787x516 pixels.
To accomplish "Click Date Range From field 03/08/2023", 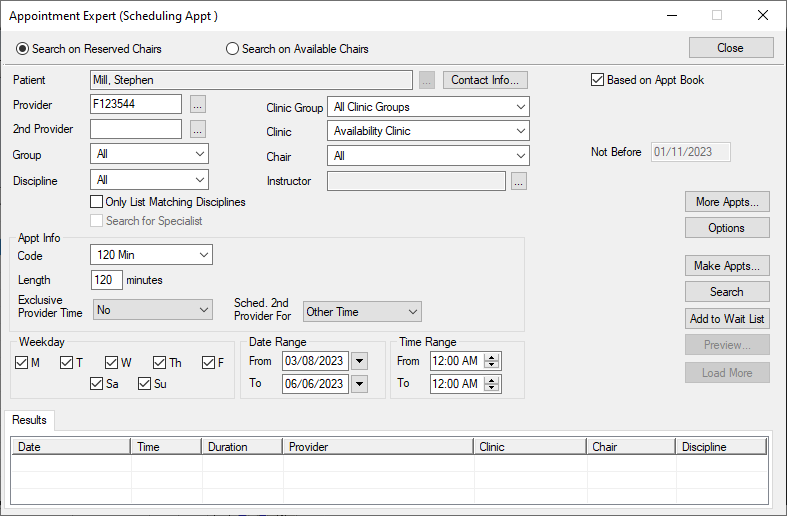I will click(x=316, y=361).
